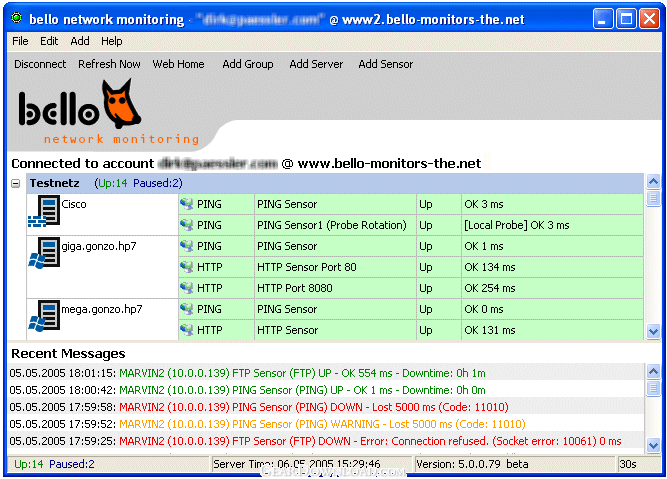Open the Edit menu
Image resolution: width=667 pixels, height=479 pixels.
coord(49,41)
